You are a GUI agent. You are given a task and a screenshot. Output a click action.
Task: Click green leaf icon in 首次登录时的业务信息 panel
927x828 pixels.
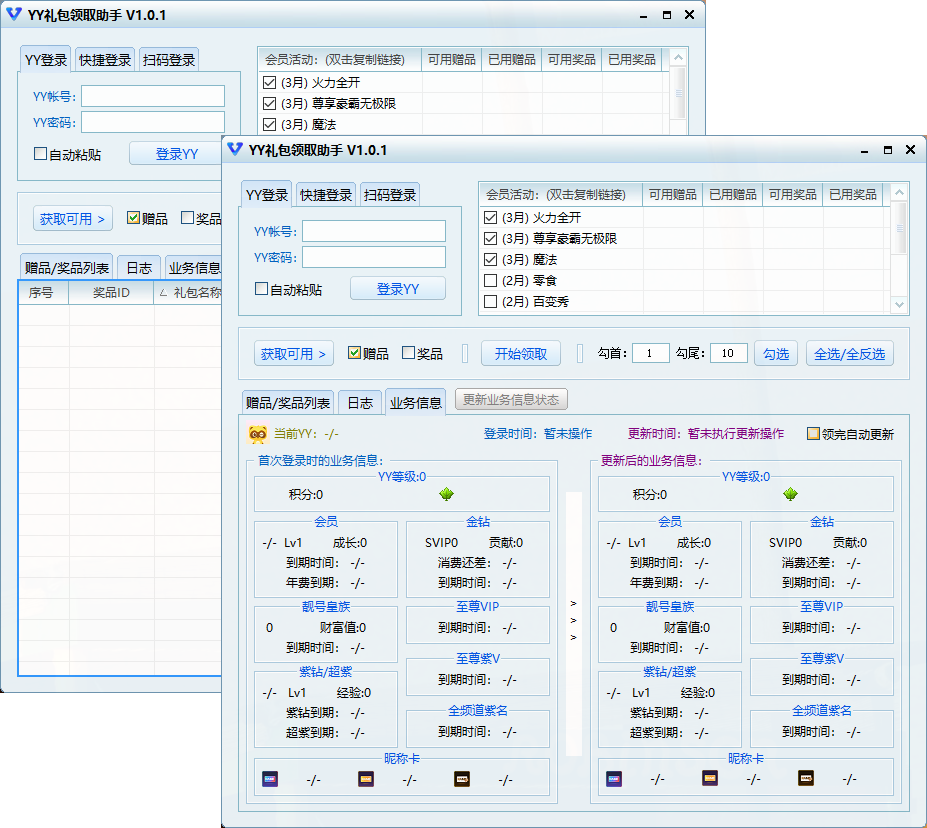tap(446, 494)
